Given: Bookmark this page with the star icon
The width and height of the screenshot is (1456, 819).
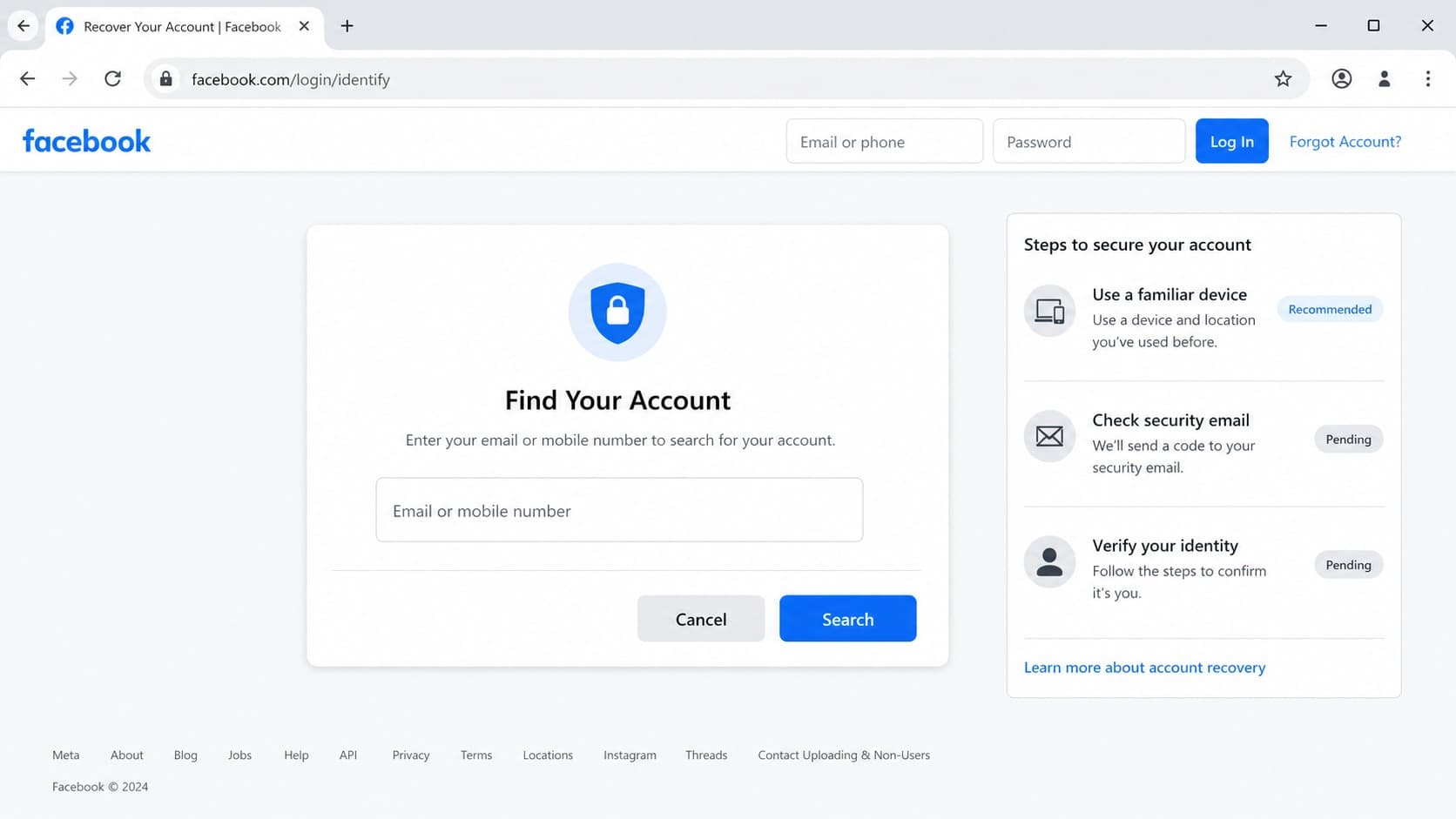Looking at the screenshot, I should pyautogui.click(x=1283, y=79).
